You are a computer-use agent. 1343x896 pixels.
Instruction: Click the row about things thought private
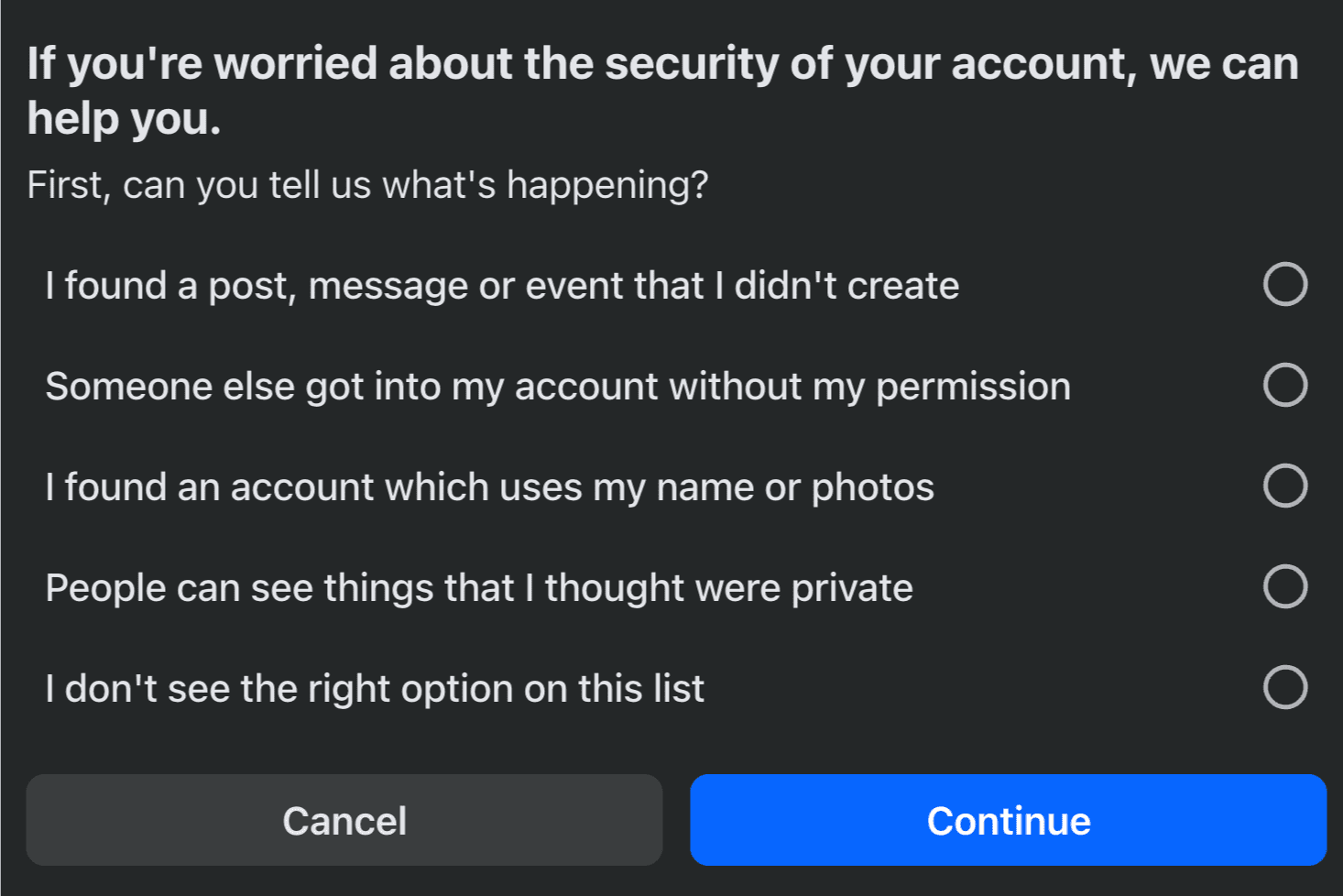click(x=478, y=587)
